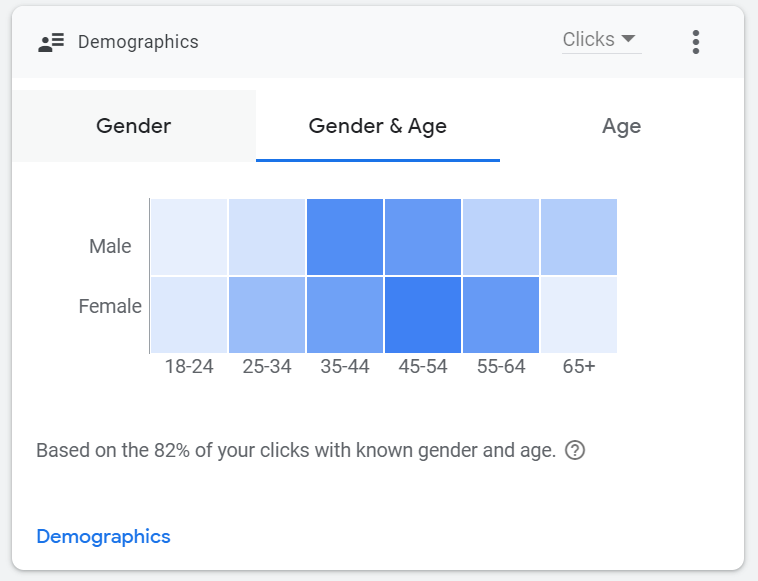Open the three-dot more options menu
The height and width of the screenshot is (581, 758).
pos(696,41)
